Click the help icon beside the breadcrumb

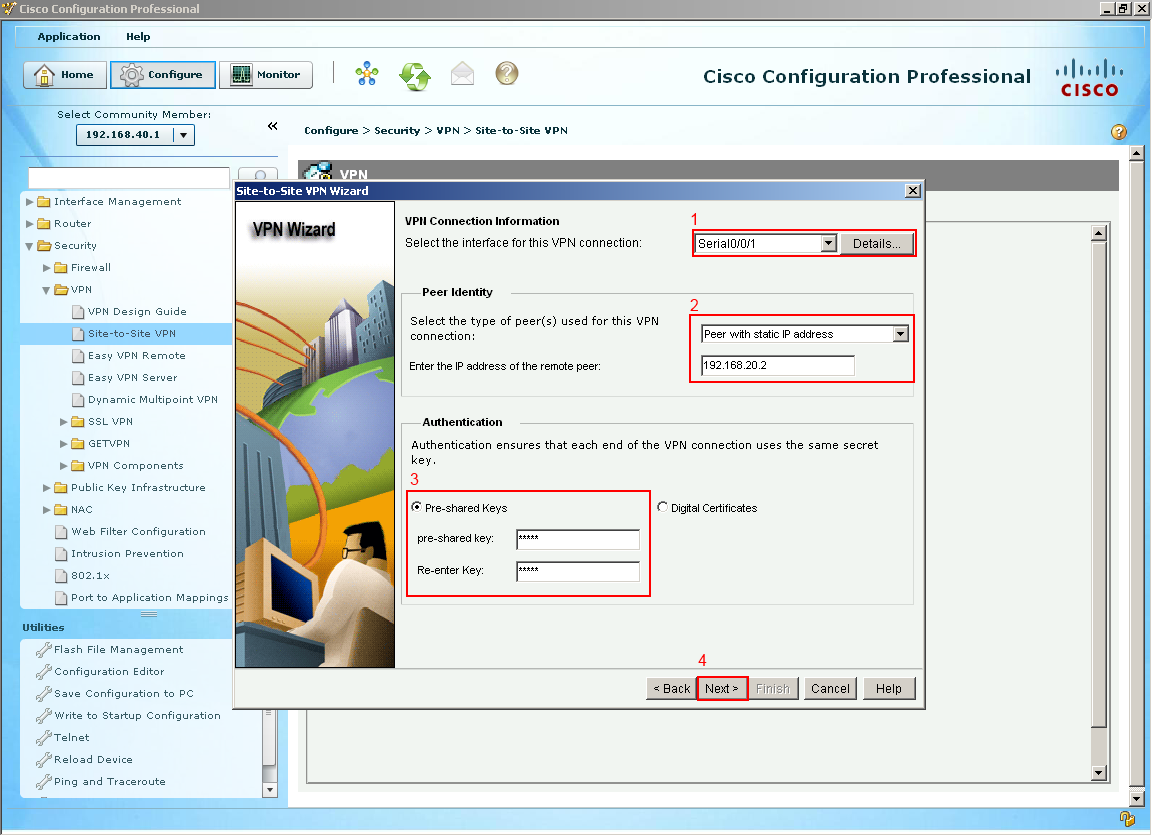1118,132
